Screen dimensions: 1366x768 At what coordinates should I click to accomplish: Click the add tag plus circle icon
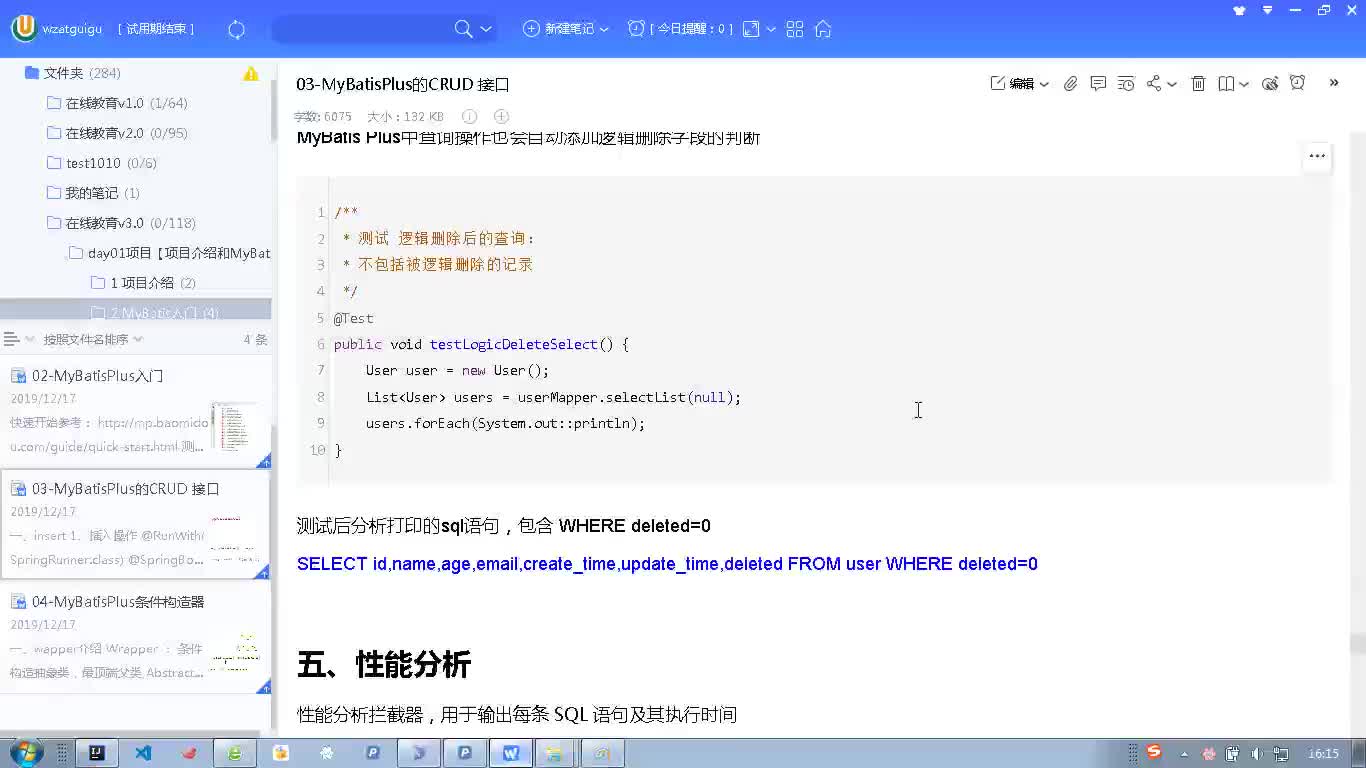[502, 117]
